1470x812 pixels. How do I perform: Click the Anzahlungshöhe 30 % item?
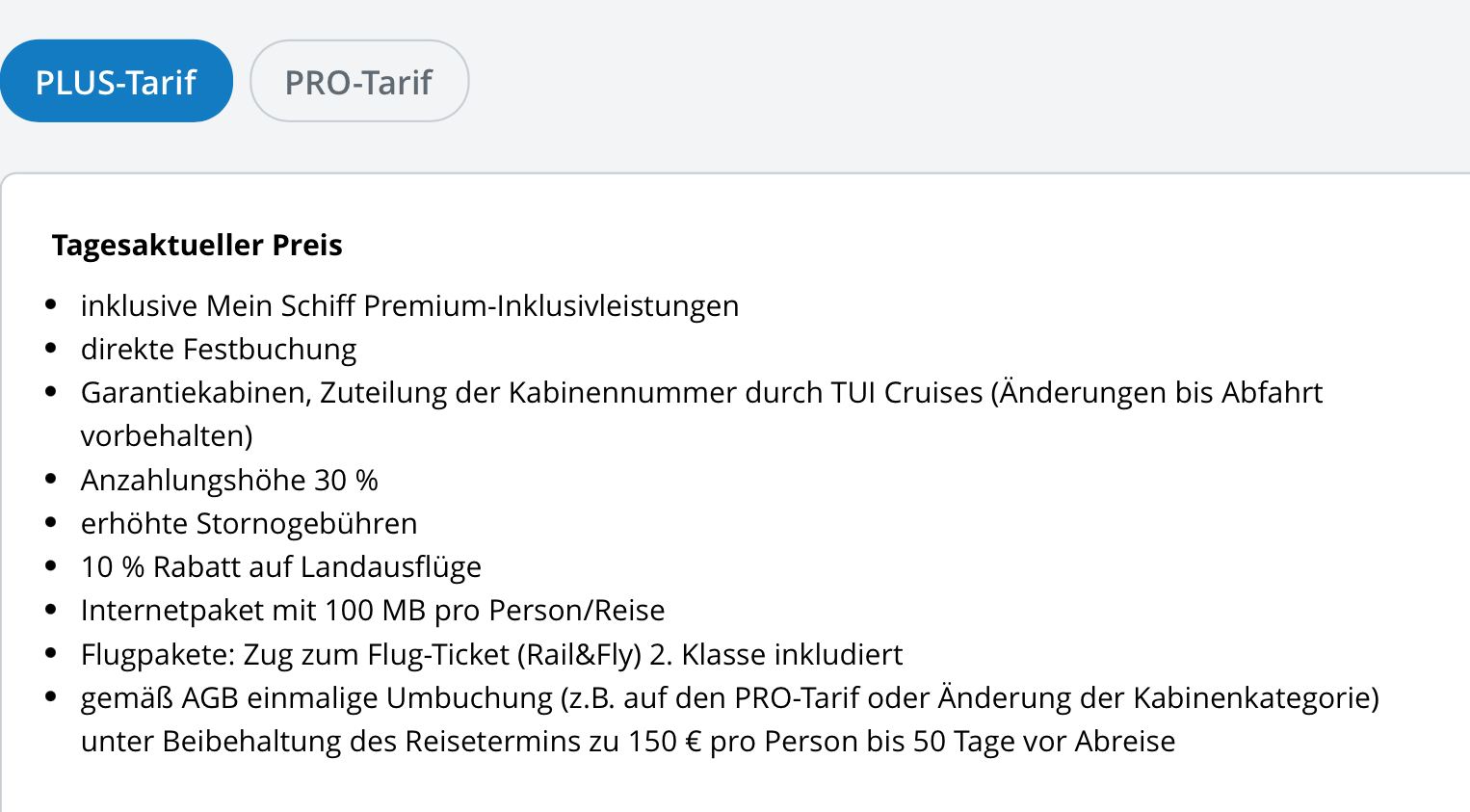(x=229, y=480)
